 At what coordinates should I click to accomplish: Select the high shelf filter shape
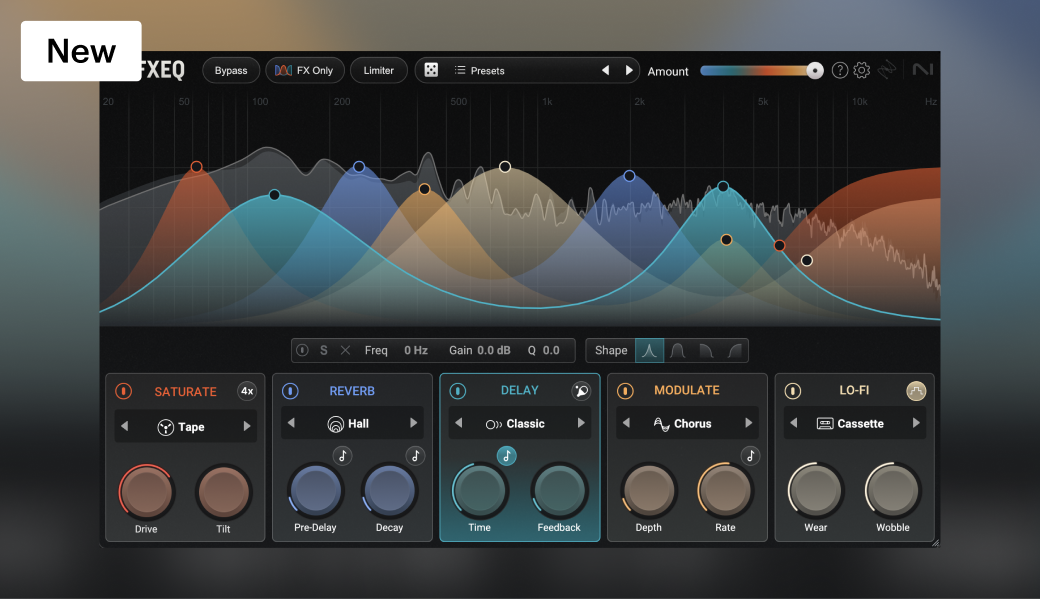(734, 350)
